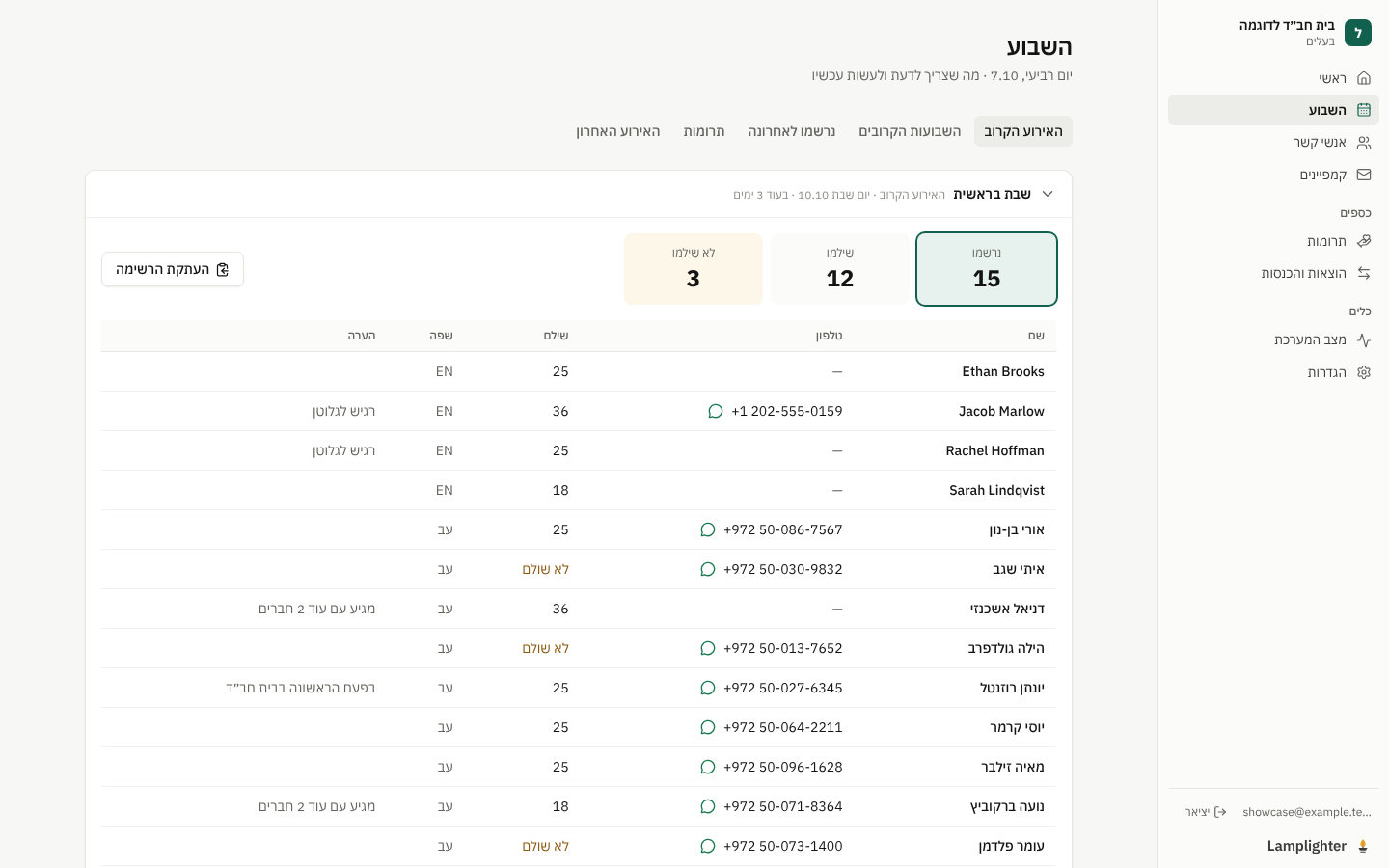
Task: Click the note בפעם הראשונה בבית חב״ד
Action: [x=301, y=688]
